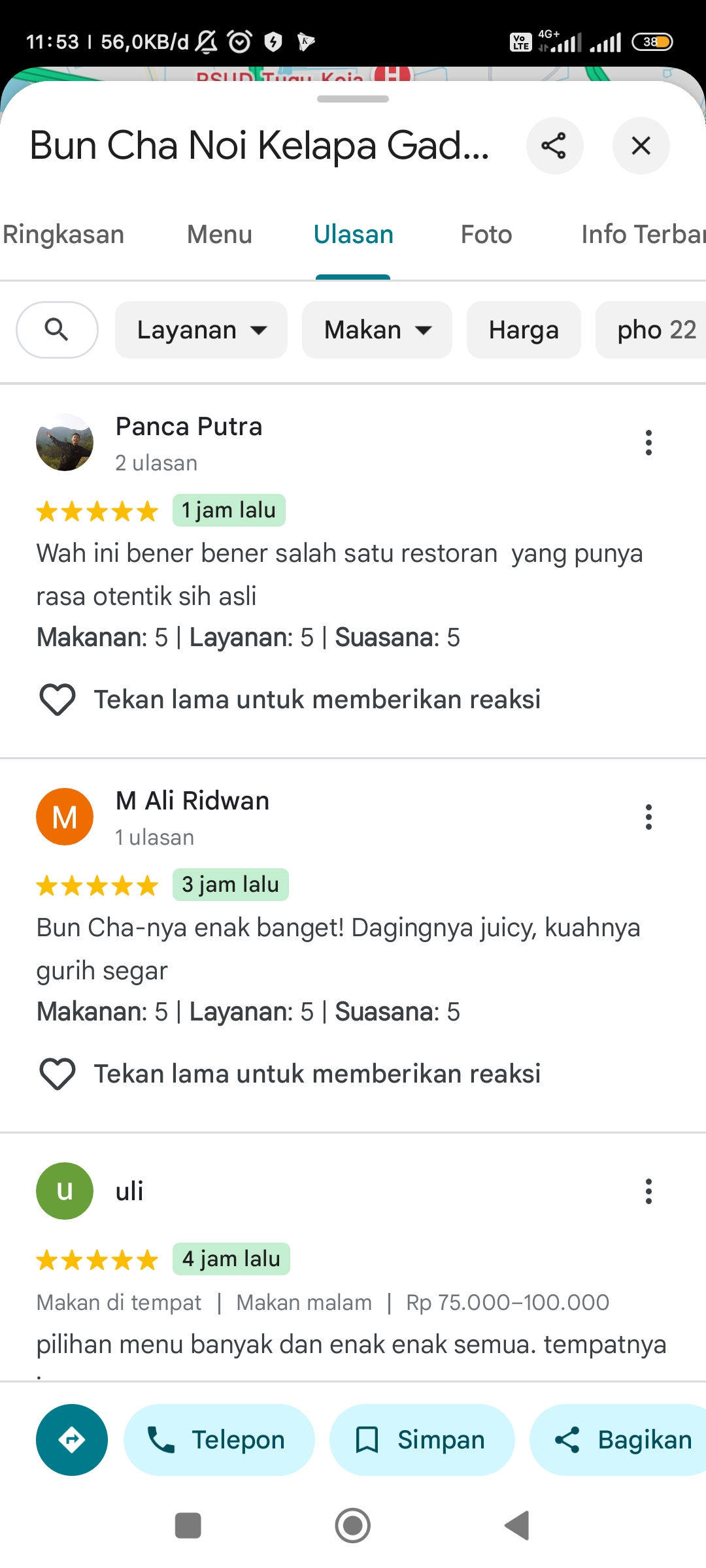
Task: Open the three-dot menu on M Ali Ridwan's review
Action: coord(648,817)
